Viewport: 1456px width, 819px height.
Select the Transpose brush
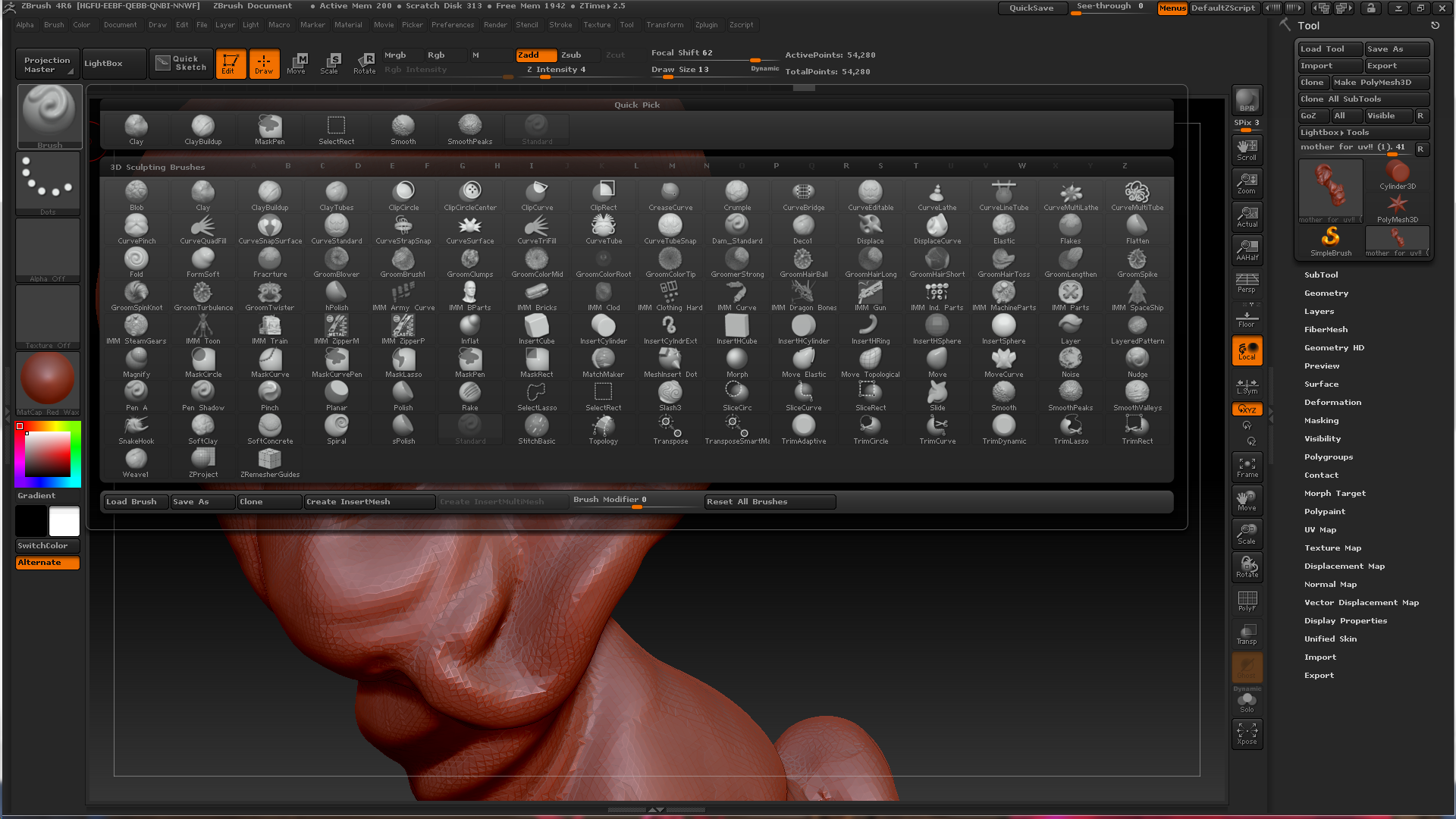(x=670, y=429)
